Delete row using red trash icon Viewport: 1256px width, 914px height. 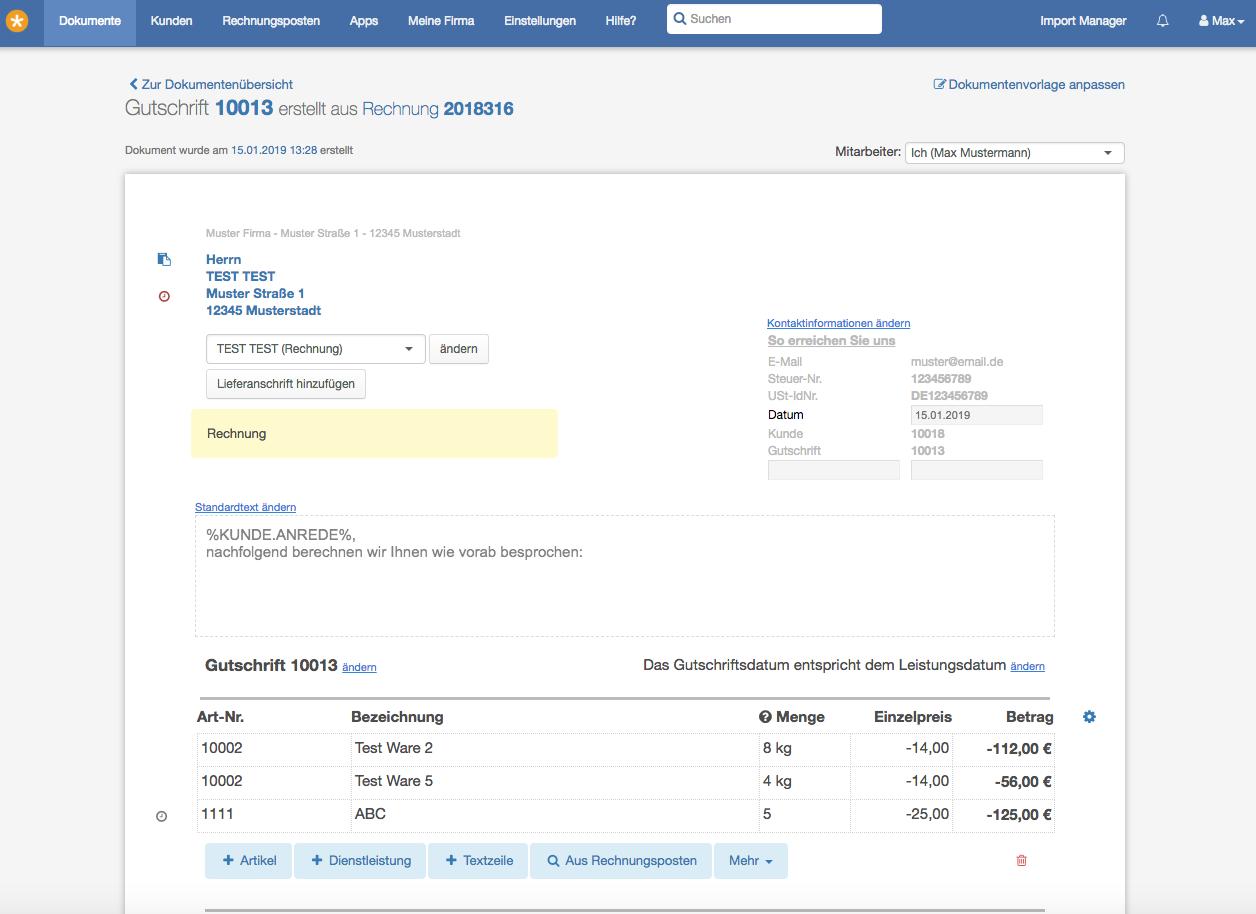click(x=1021, y=860)
